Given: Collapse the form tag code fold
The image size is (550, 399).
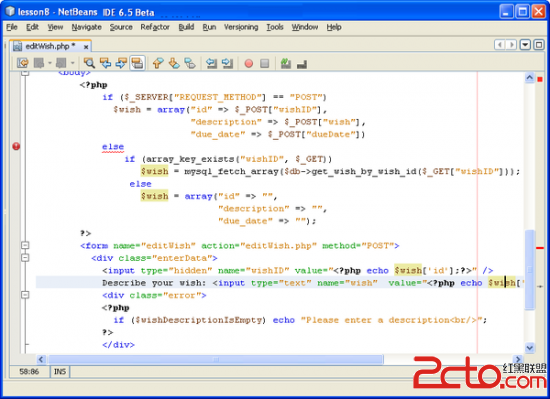Looking at the screenshot, I should pyautogui.click(x=25, y=245).
